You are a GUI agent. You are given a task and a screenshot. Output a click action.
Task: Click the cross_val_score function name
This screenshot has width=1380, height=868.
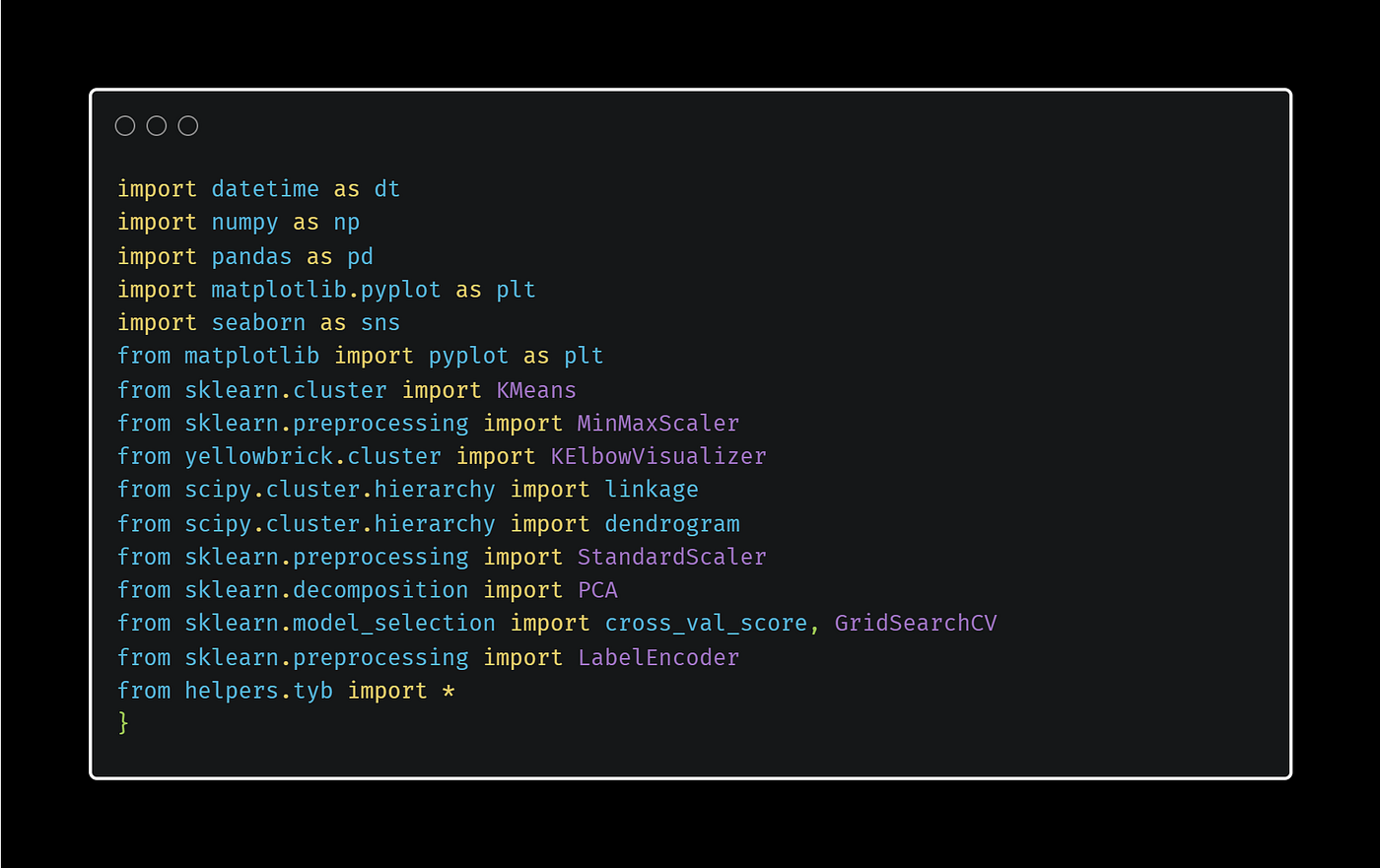click(x=707, y=624)
